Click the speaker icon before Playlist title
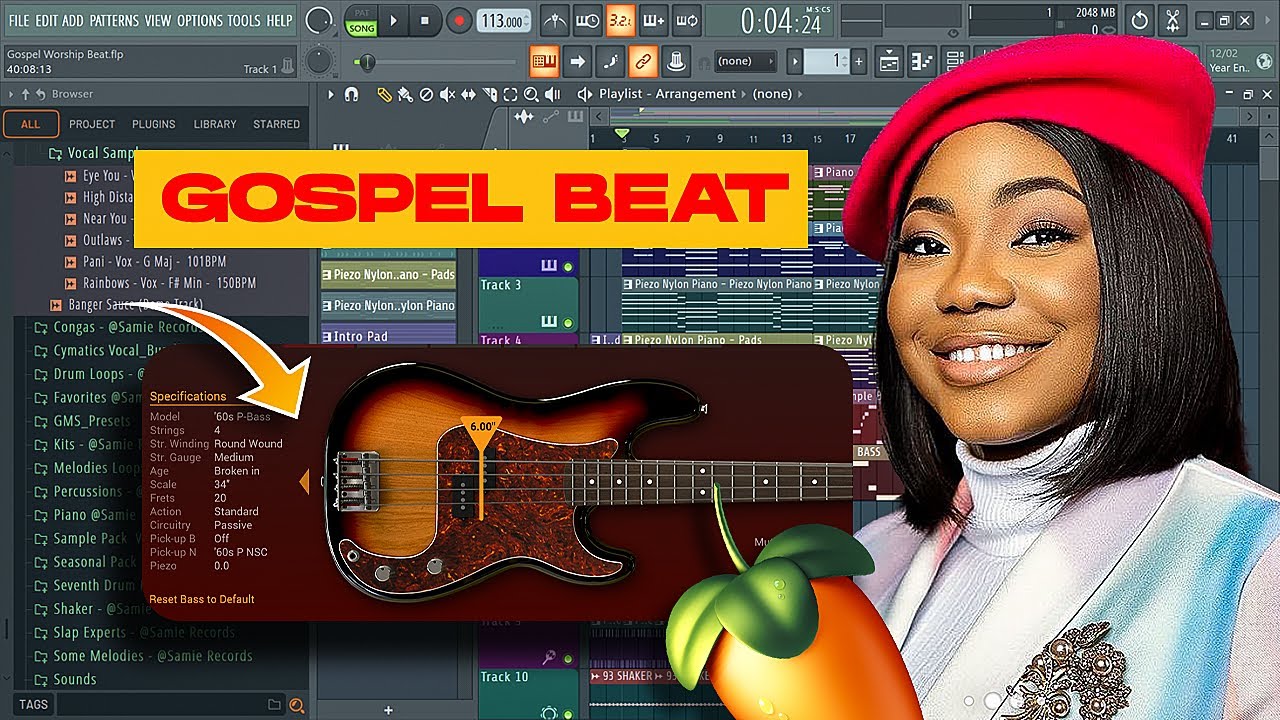Image resolution: width=1280 pixels, height=720 pixels. pos(585,94)
